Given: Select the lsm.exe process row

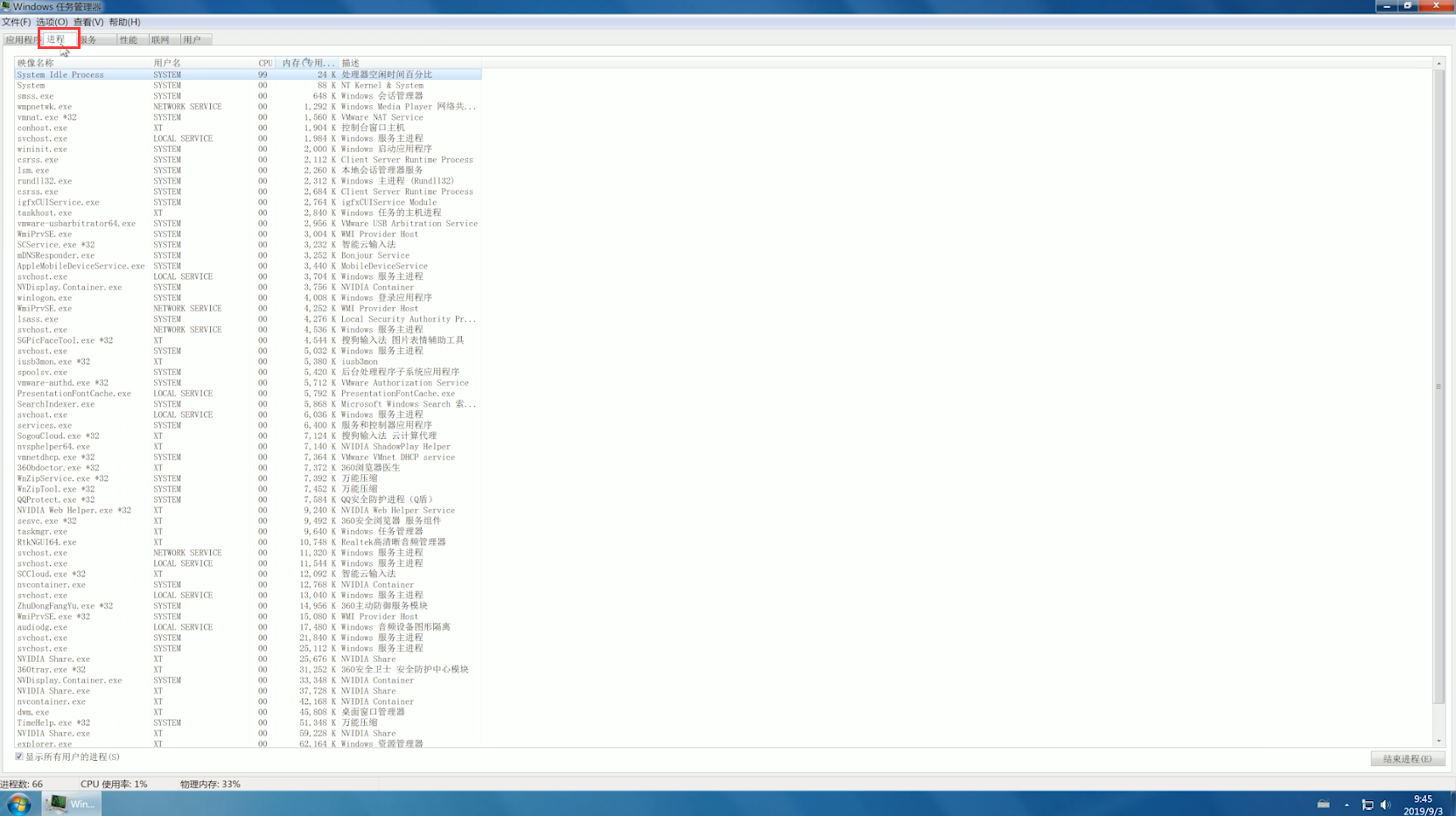Looking at the screenshot, I should (248, 171).
